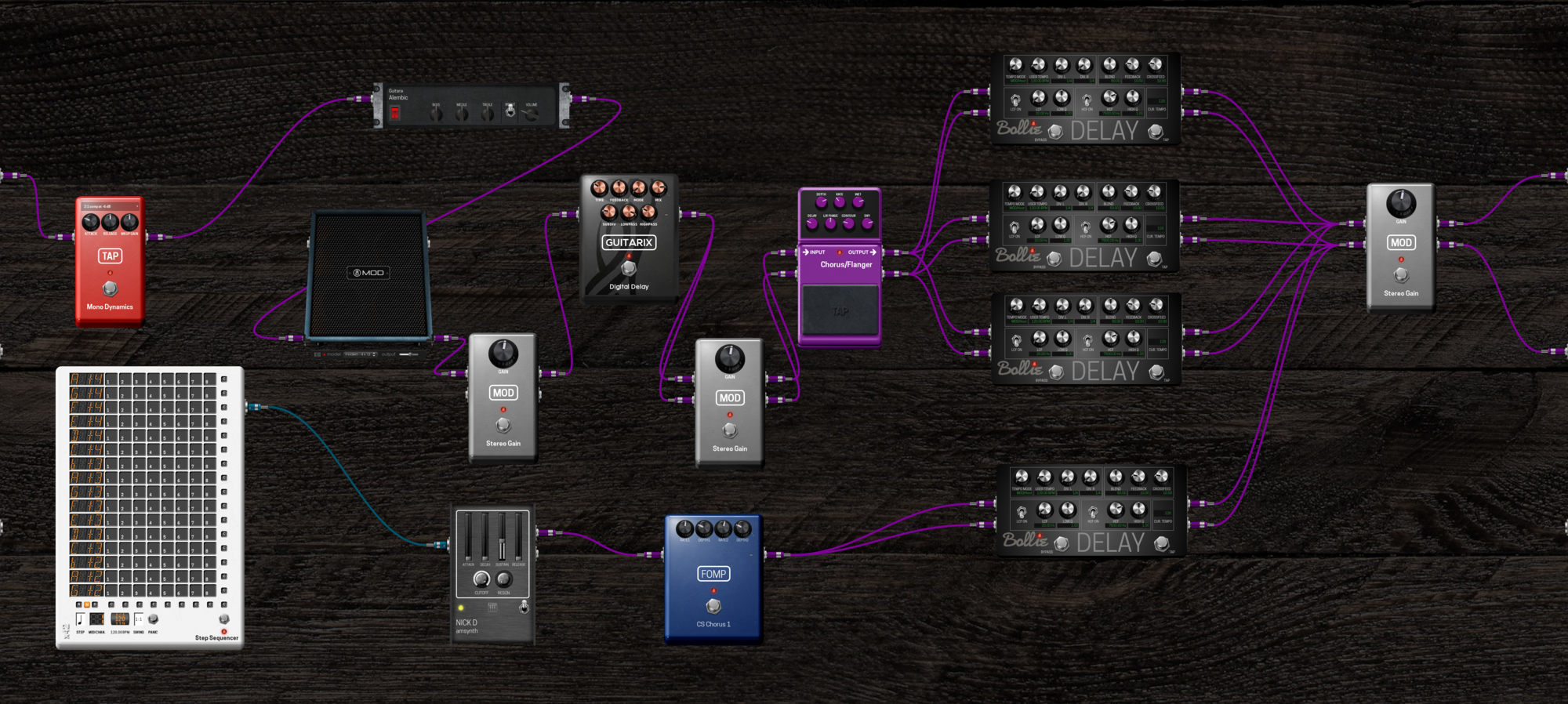Open the Mono Dynamics preset selector
The width and height of the screenshot is (1568, 704).
click(110, 206)
